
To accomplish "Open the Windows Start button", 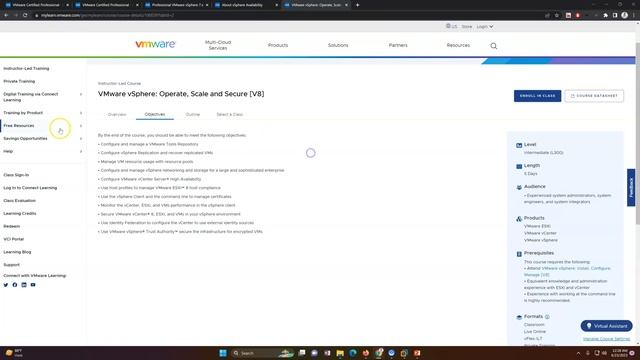I will tap(223, 353).
